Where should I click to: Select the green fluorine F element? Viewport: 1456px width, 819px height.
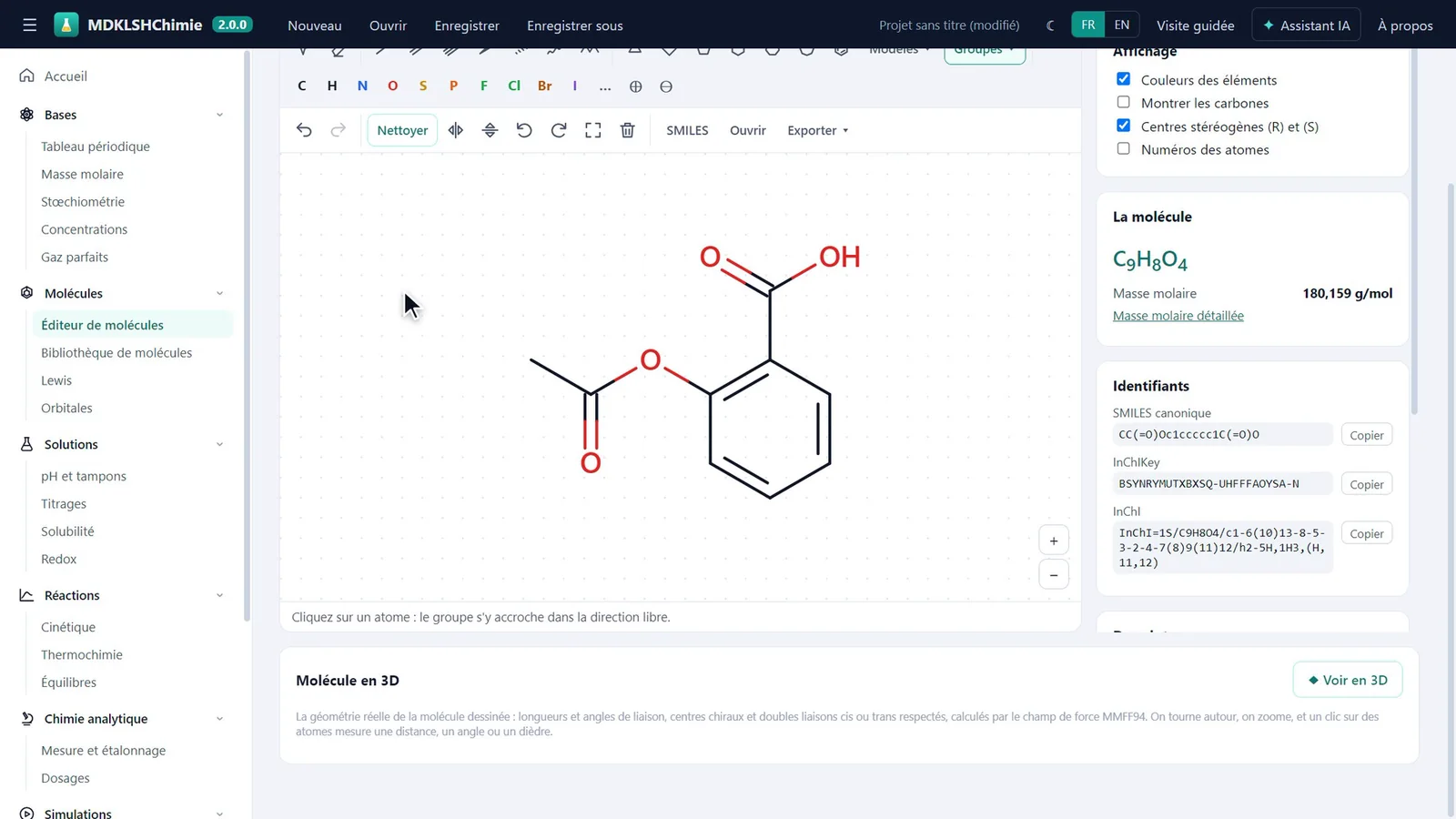[x=484, y=86]
